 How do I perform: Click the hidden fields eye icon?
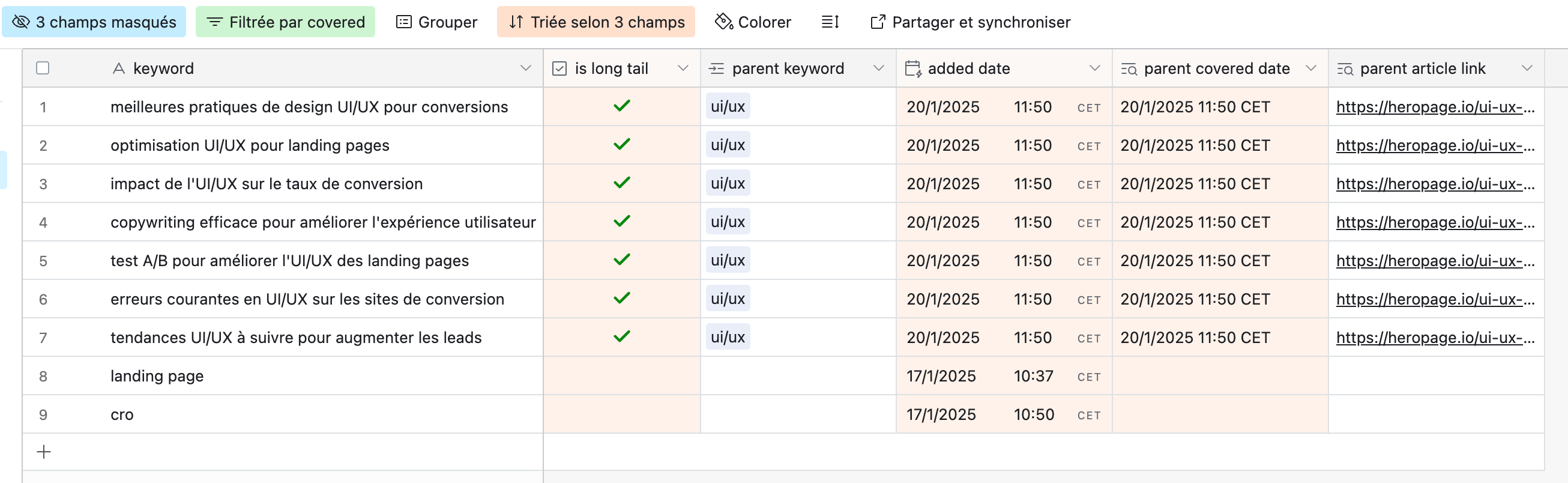[20, 22]
